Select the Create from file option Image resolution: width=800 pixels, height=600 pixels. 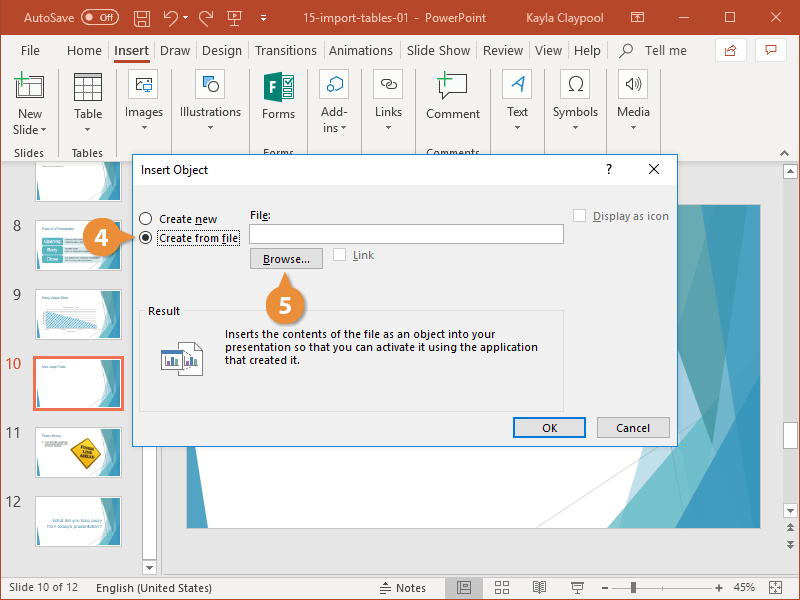(x=146, y=238)
